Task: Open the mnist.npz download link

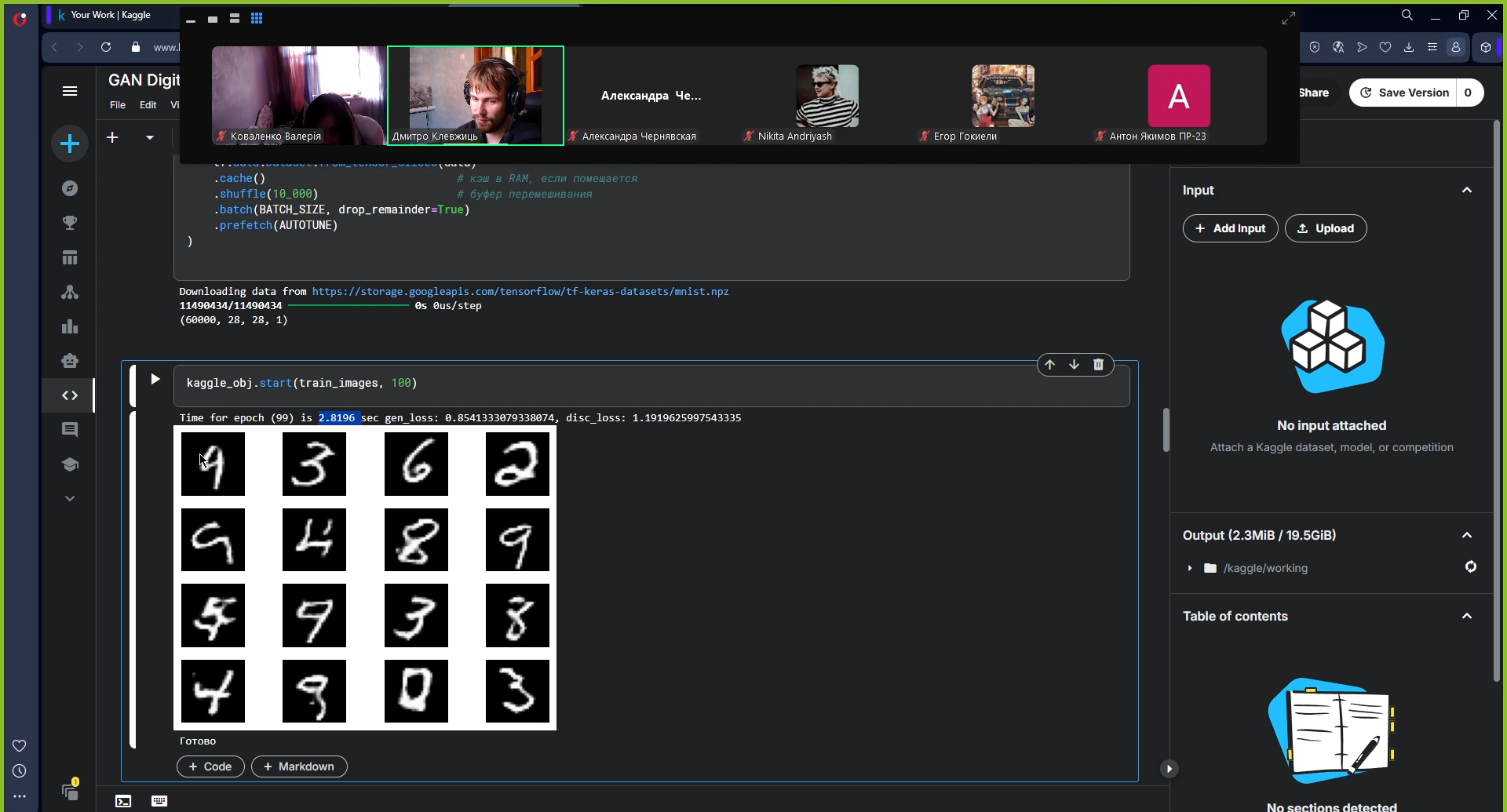Action: (x=520, y=292)
